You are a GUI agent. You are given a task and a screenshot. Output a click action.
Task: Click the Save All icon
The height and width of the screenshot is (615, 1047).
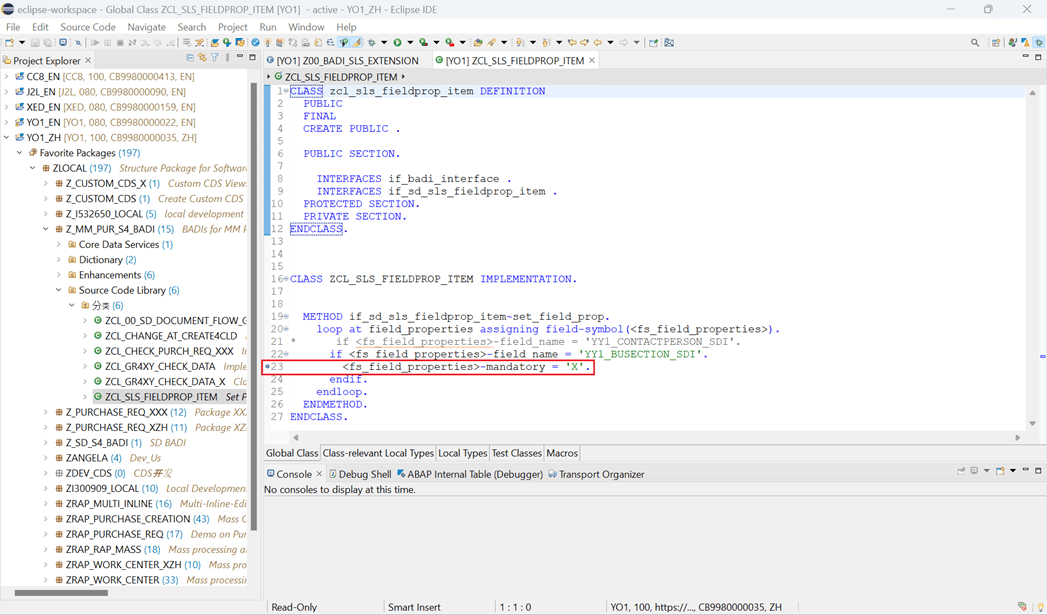pyautogui.click(x=46, y=42)
